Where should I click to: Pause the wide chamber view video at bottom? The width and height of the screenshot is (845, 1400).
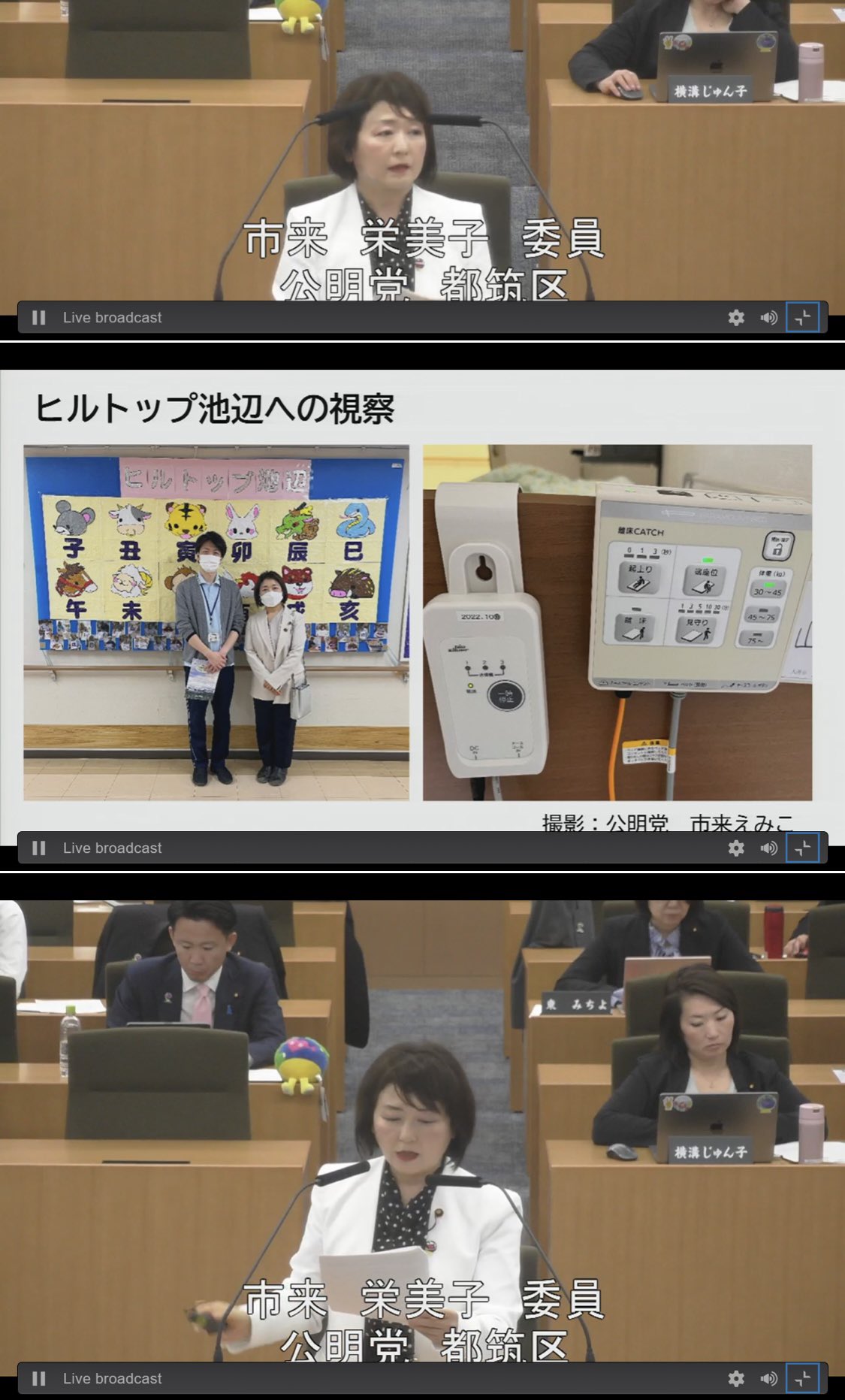(x=39, y=1379)
